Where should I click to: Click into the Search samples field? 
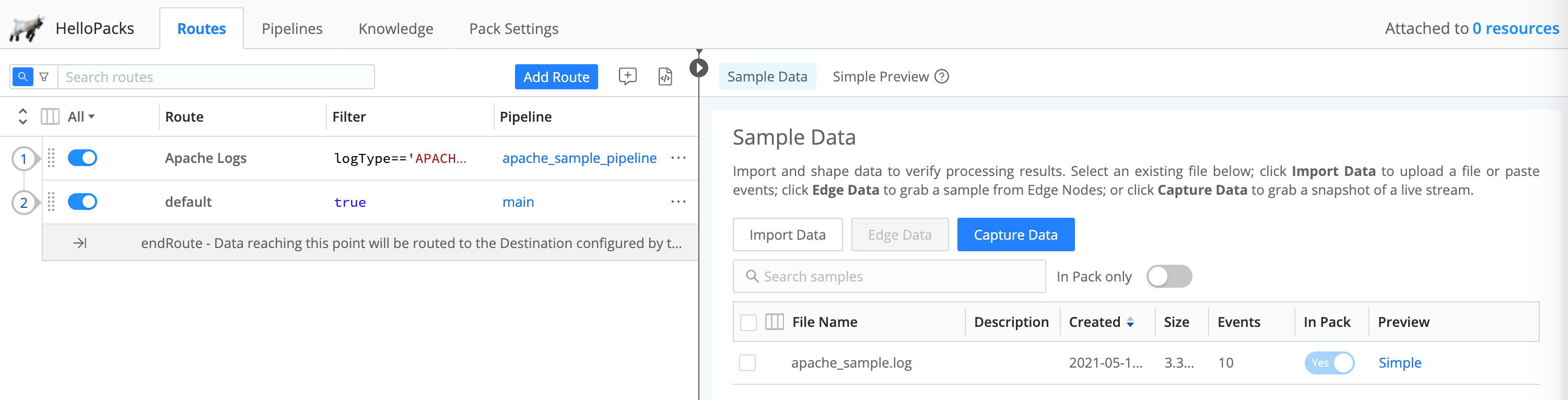[895, 276]
